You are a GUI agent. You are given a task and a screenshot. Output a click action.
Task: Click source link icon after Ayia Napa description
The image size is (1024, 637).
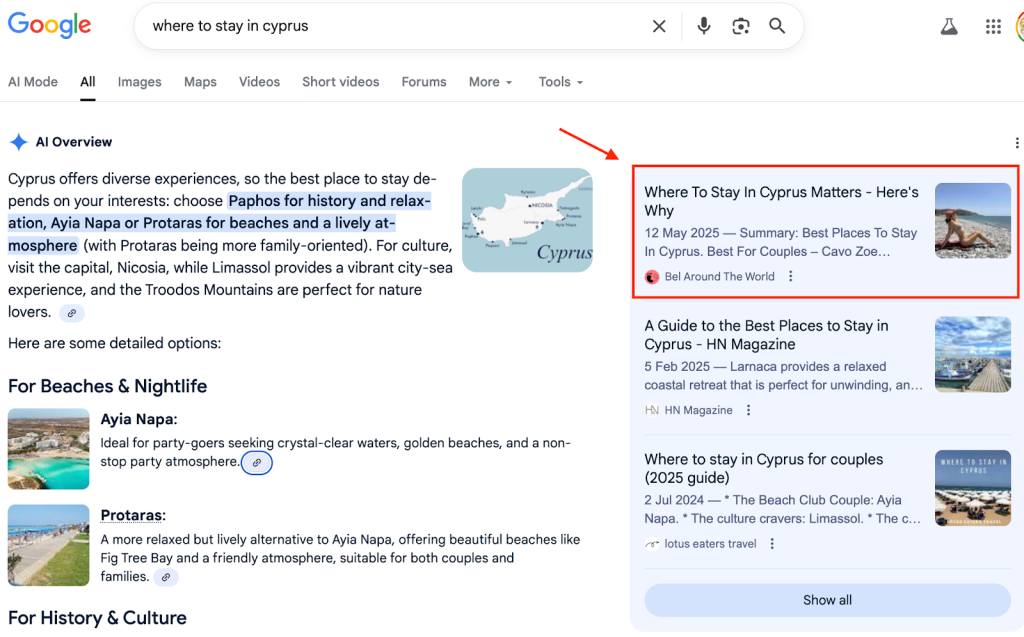tap(257, 463)
